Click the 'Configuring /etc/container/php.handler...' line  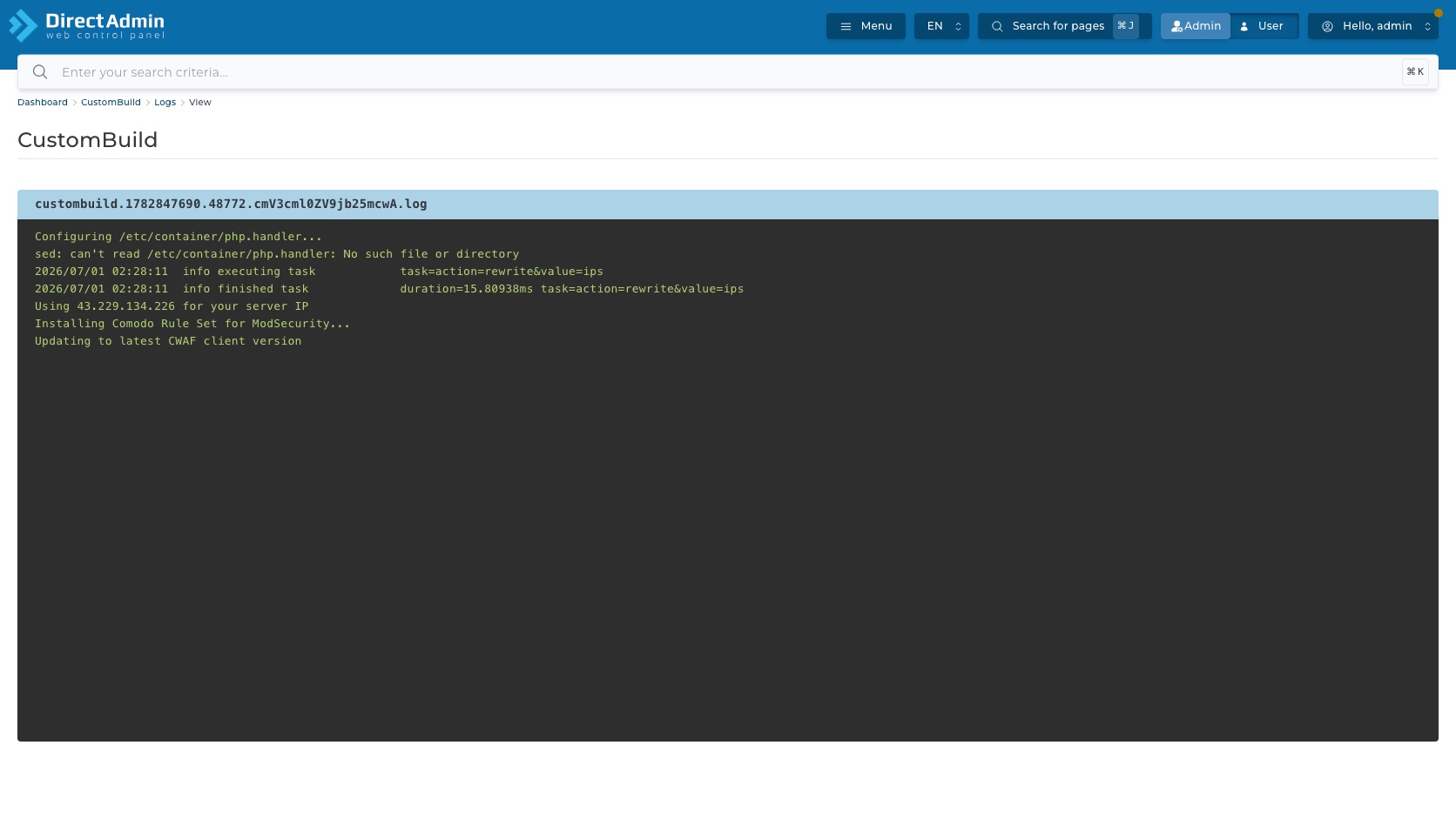[179, 237]
